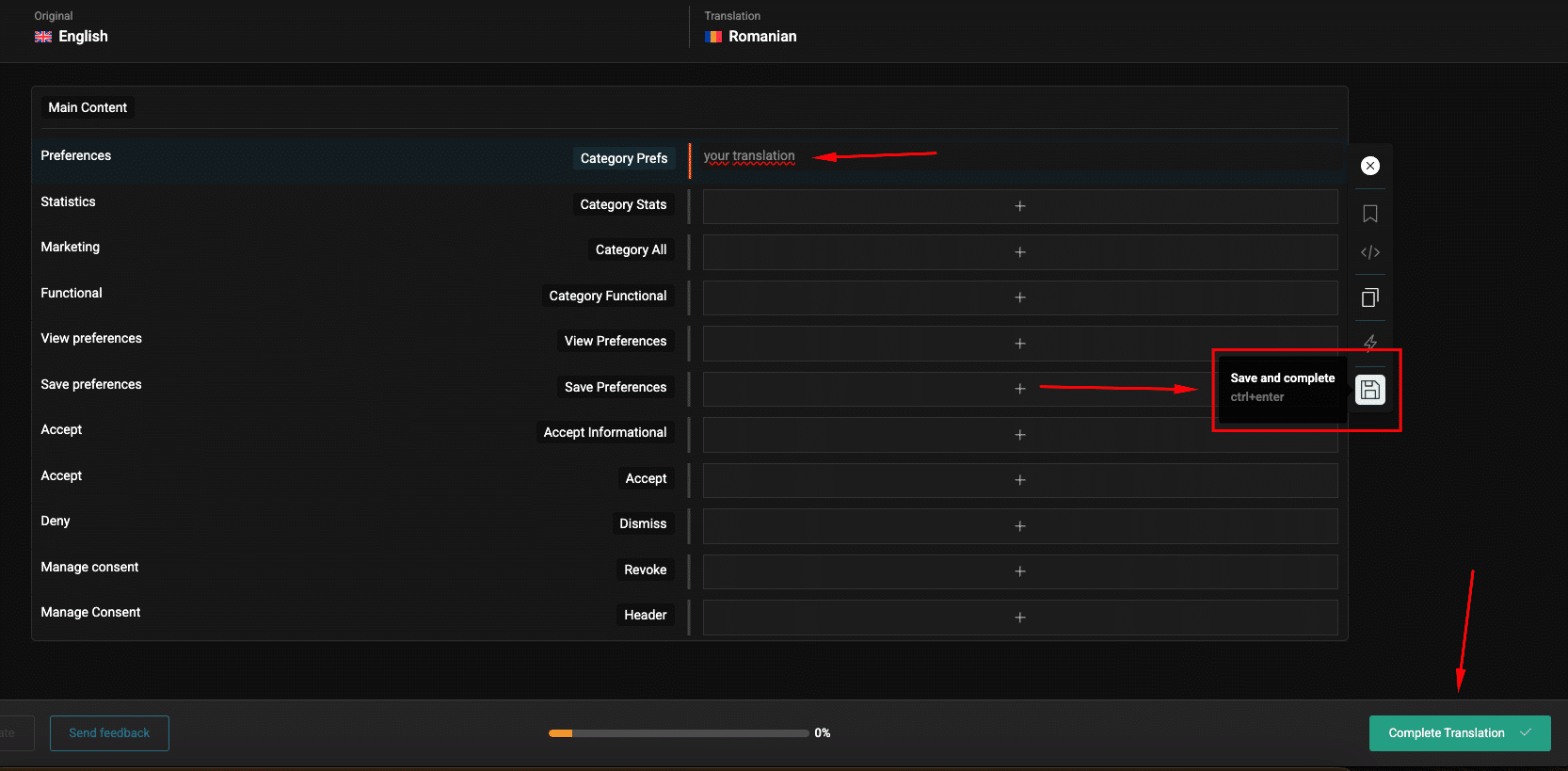Image resolution: width=1568 pixels, height=771 pixels.
Task: Add translation for the Statistics row
Action: 1020,206
